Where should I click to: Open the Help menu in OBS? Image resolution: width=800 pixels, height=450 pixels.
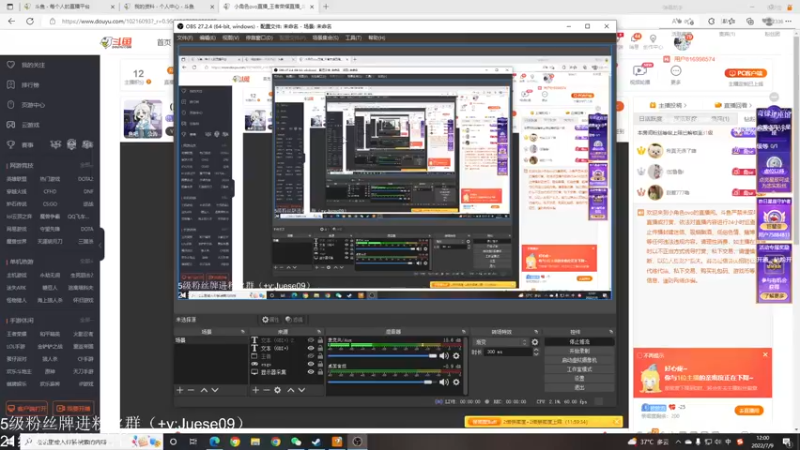377,38
